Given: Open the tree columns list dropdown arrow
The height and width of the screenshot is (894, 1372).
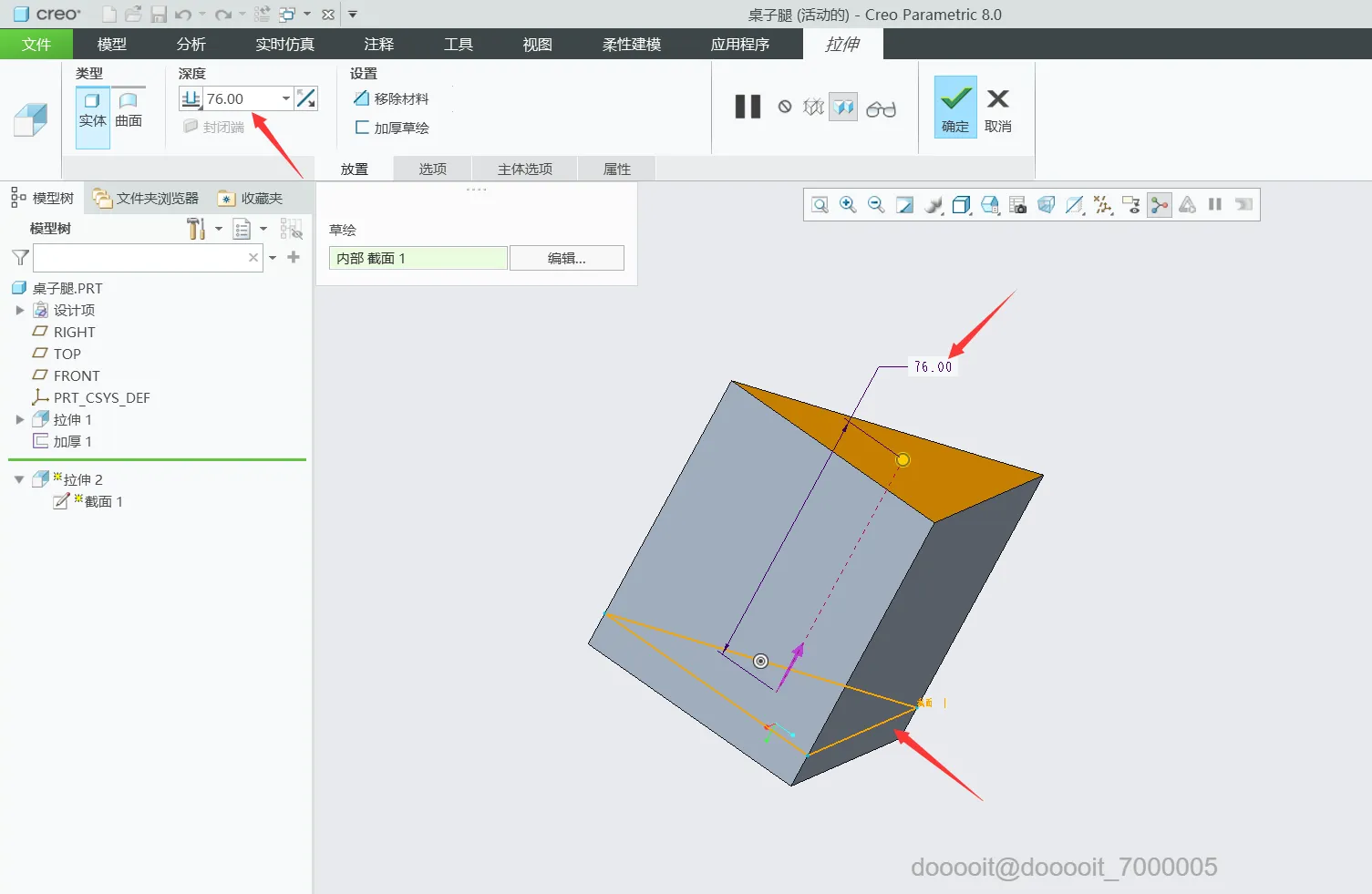Looking at the screenshot, I should click(263, 229).
